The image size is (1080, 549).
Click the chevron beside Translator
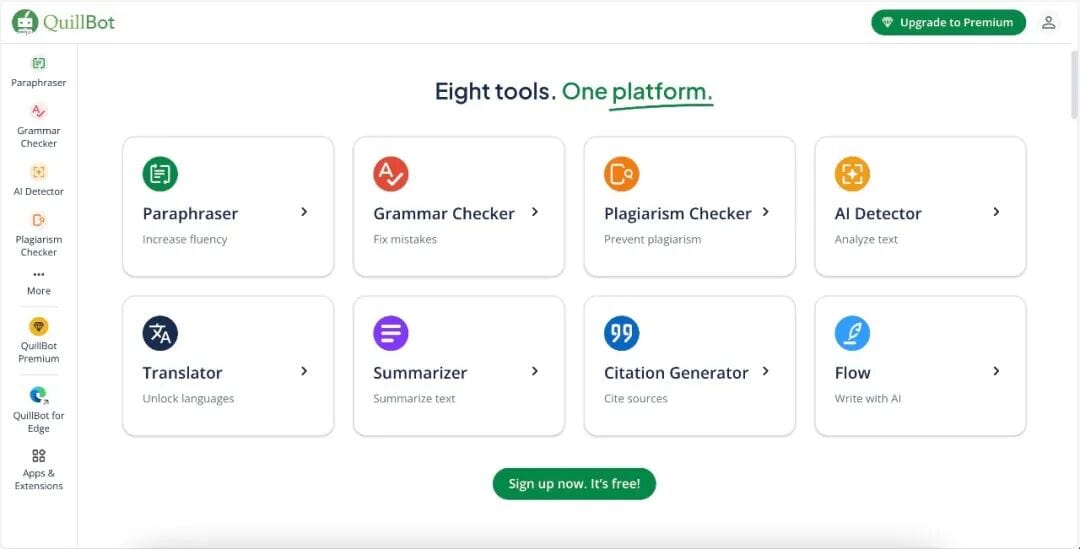[x=304, y=371]
